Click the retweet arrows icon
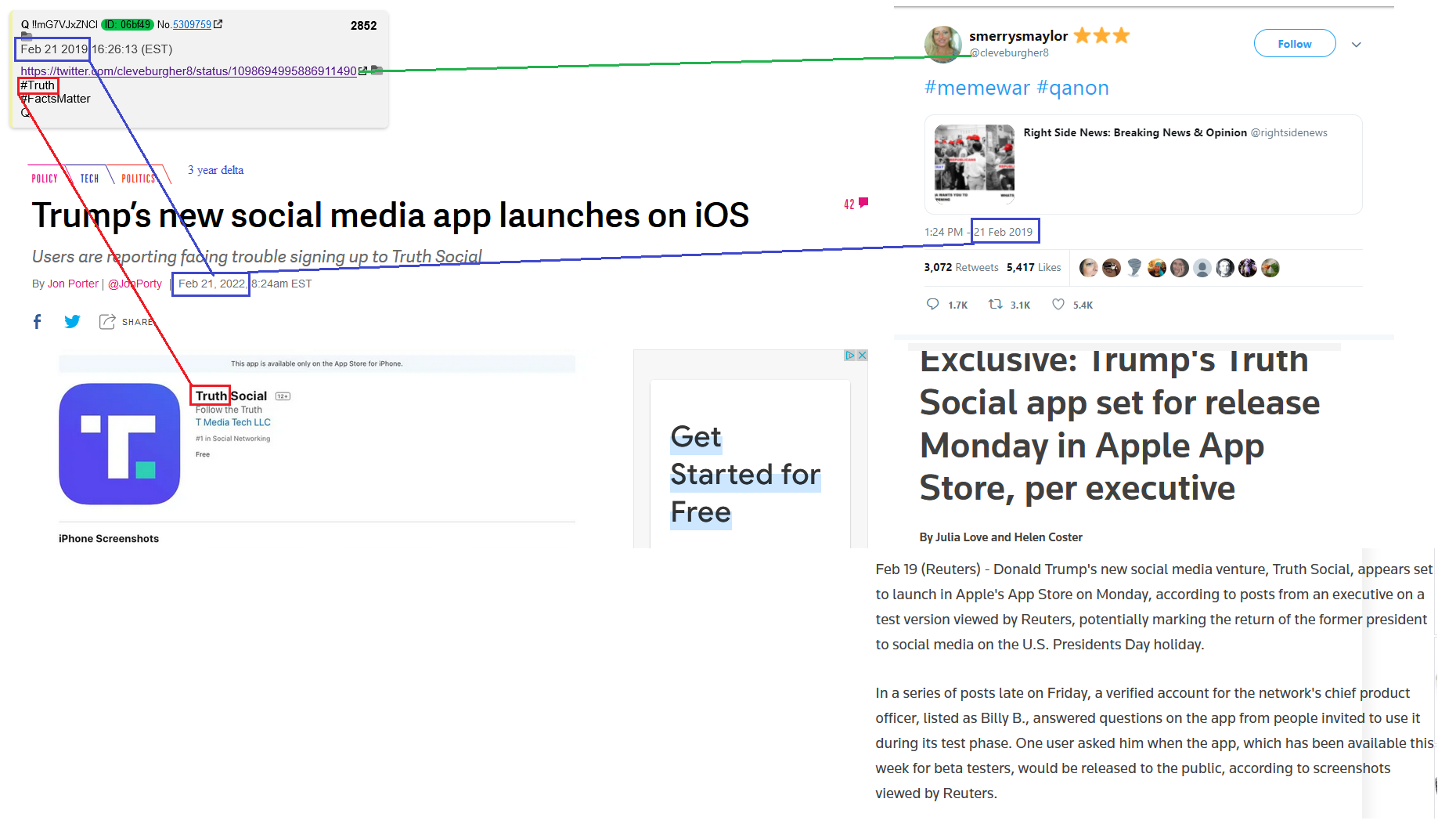 pyautogui.click(x=995, y=304)
